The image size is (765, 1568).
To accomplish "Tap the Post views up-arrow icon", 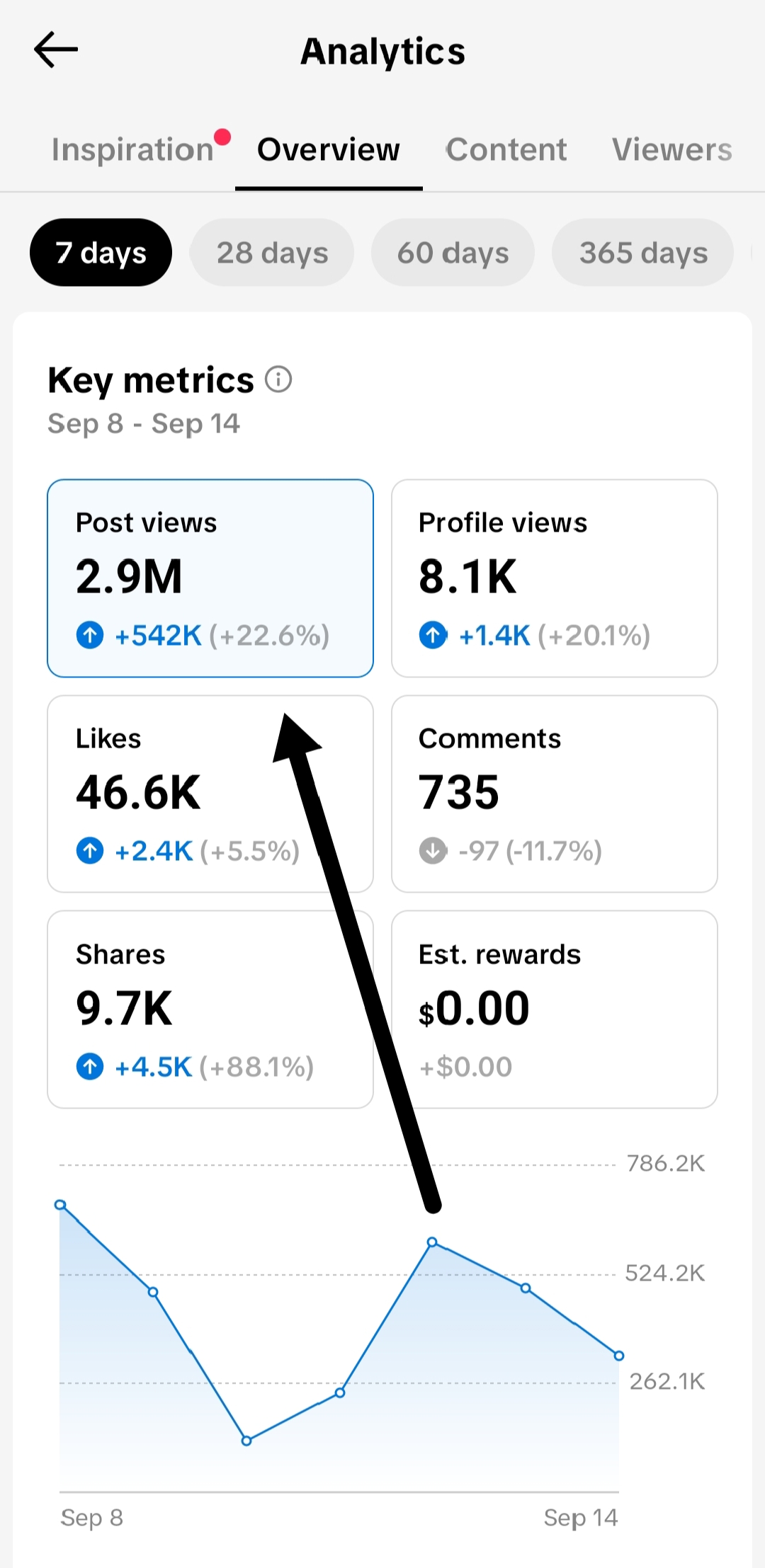I will tap(90, 635).
